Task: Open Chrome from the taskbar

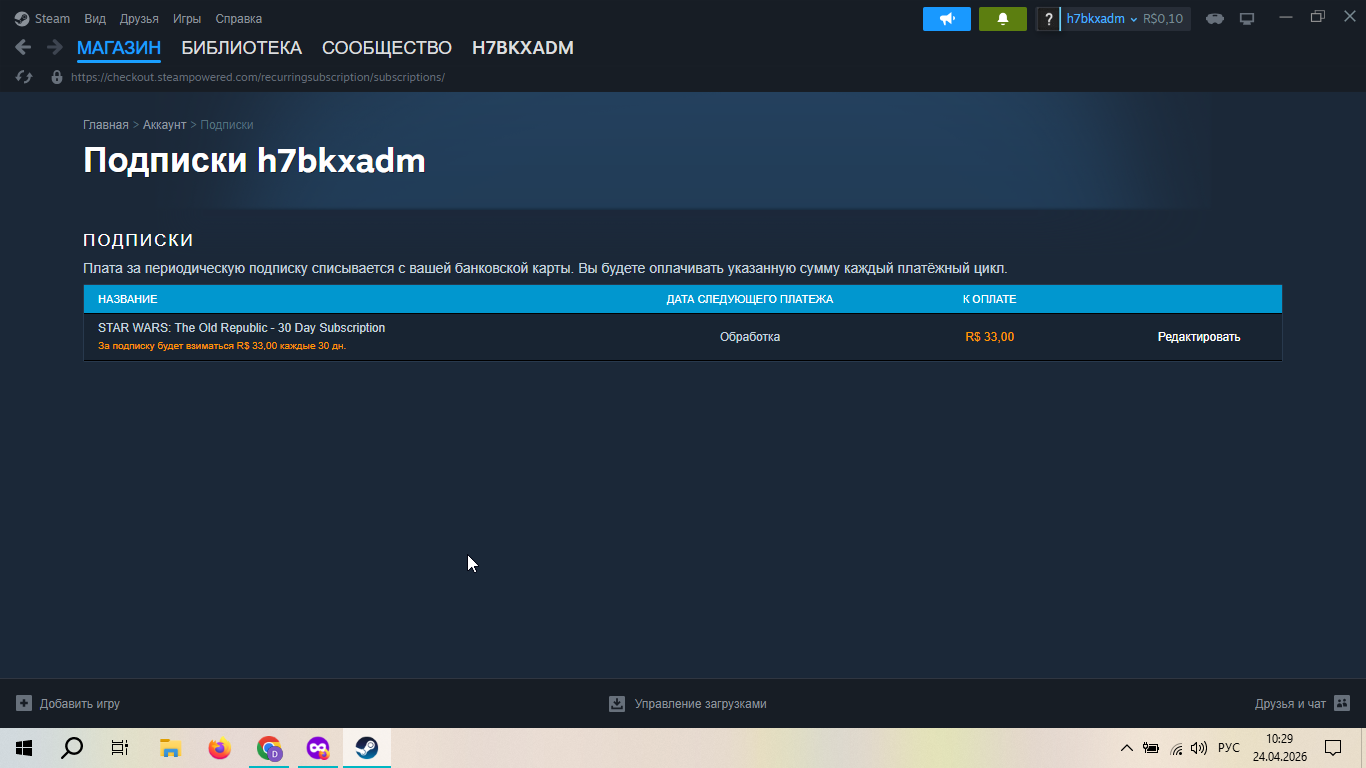Action: [268, 748]
